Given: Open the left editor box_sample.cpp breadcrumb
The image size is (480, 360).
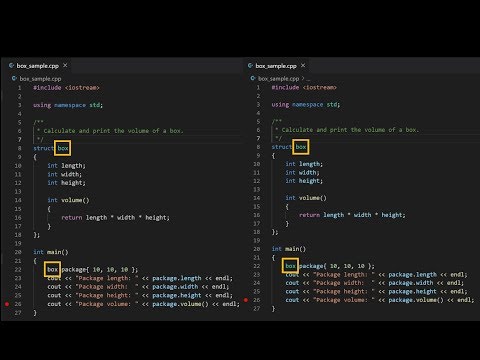Looking at the screenshot, I should [x=40, y=79].
